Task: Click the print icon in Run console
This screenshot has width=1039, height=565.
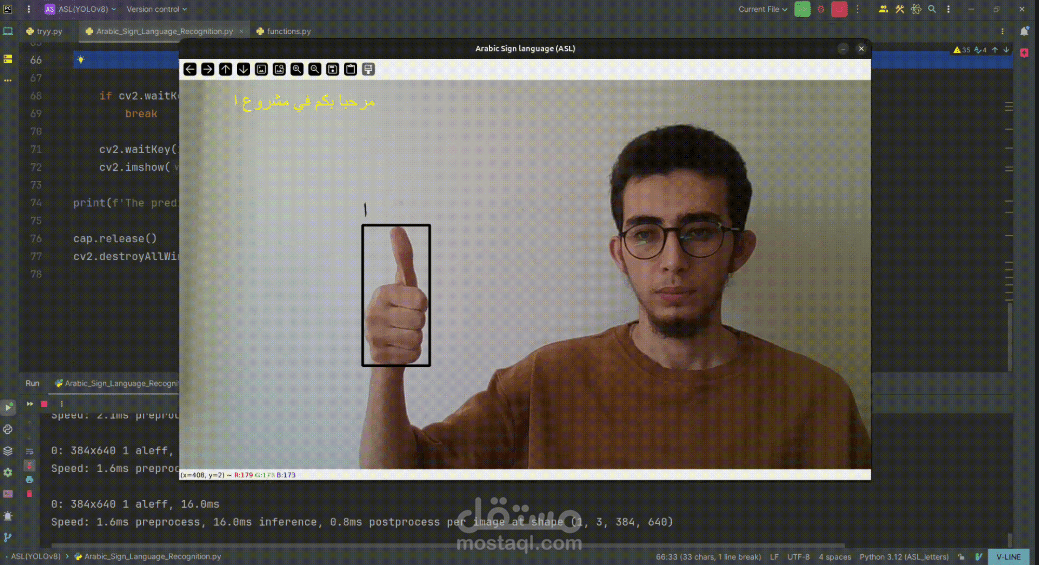Action: click(x=29, y=480)
